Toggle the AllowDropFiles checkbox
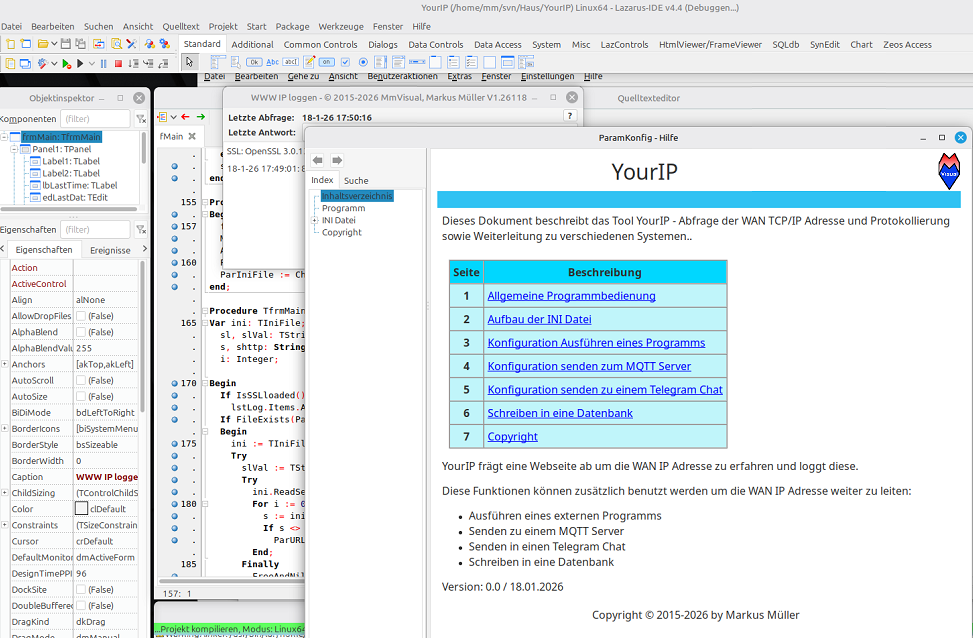This screenshot has height=638, width=973. pos(81,316)
